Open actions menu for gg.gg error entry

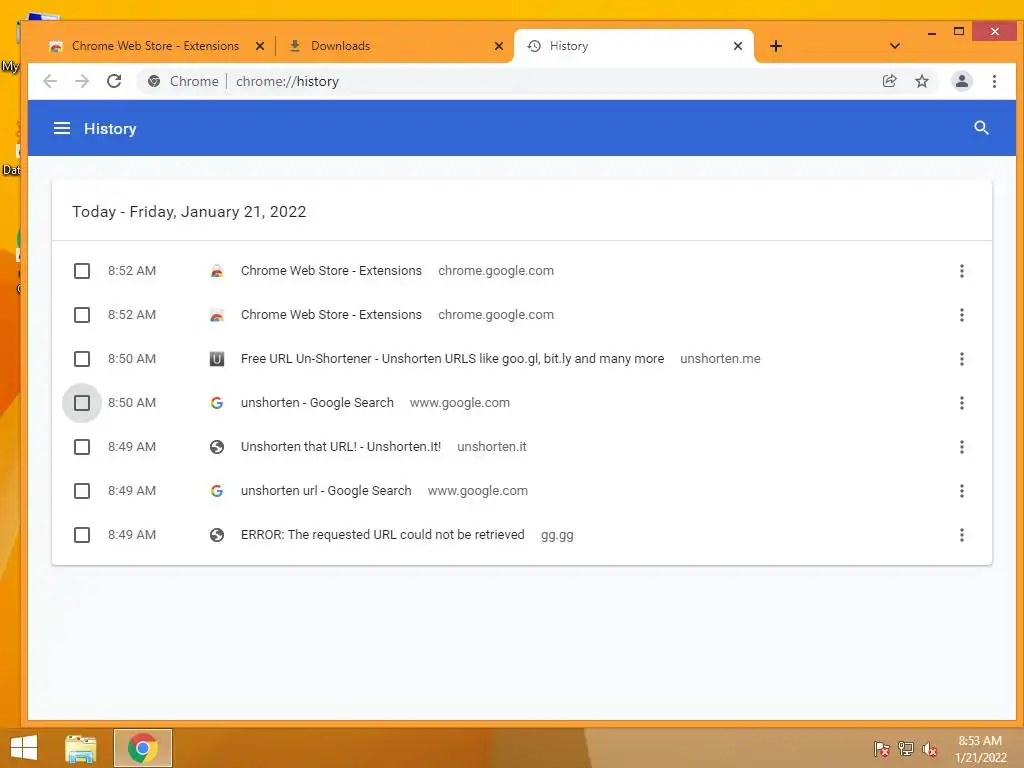point(961,535)
